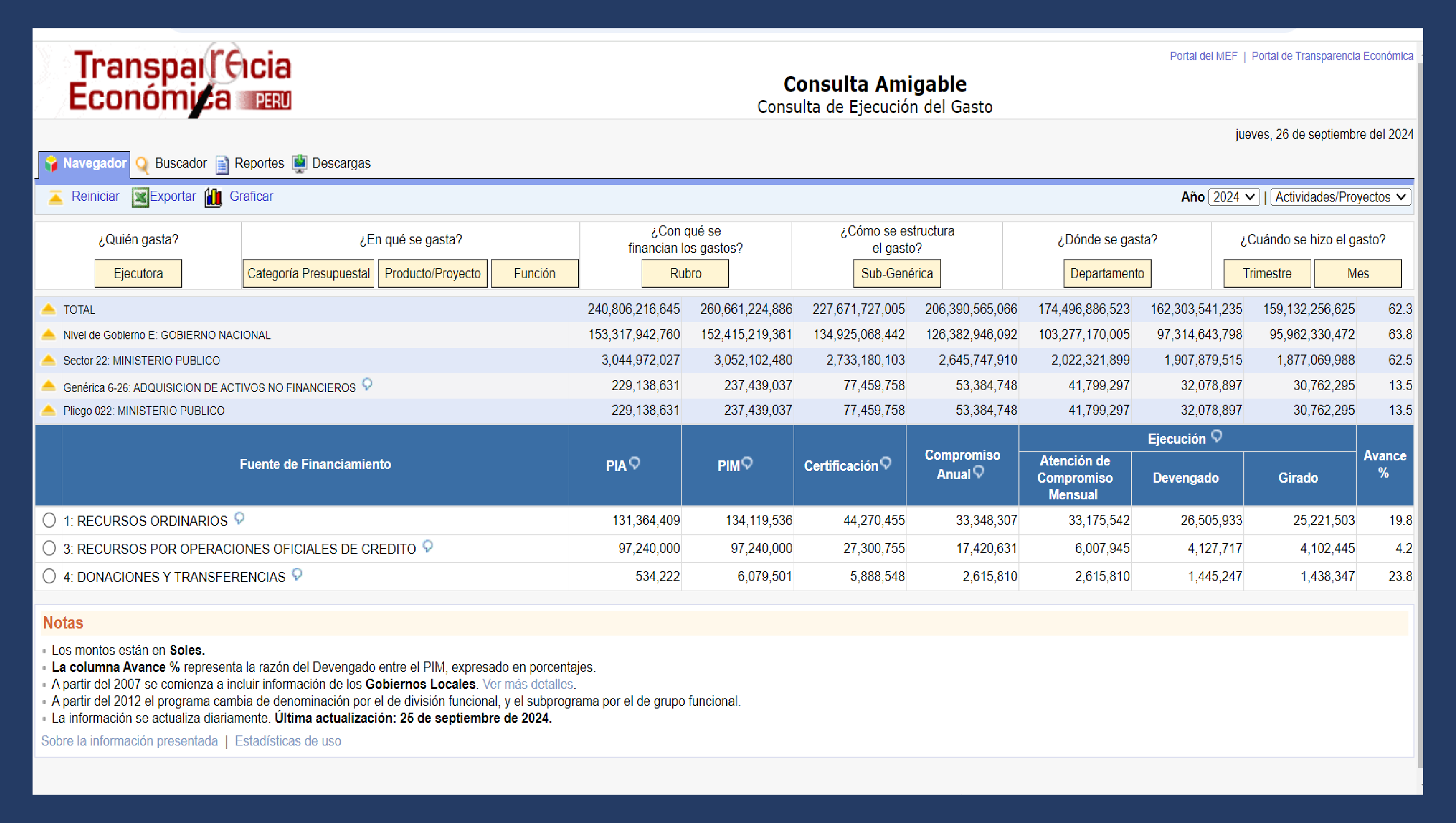The image size is (1456, 823).
Task: Click the Categoría Presupuestal button
Action: pyautogui.click(x=308, y=273)
